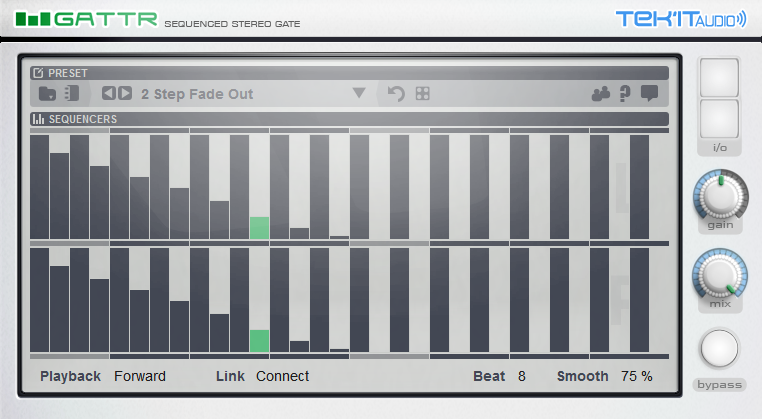This screenshot has height=419, width=762.
Task: Click the mix knob
Action: click(x=720, y=275)
